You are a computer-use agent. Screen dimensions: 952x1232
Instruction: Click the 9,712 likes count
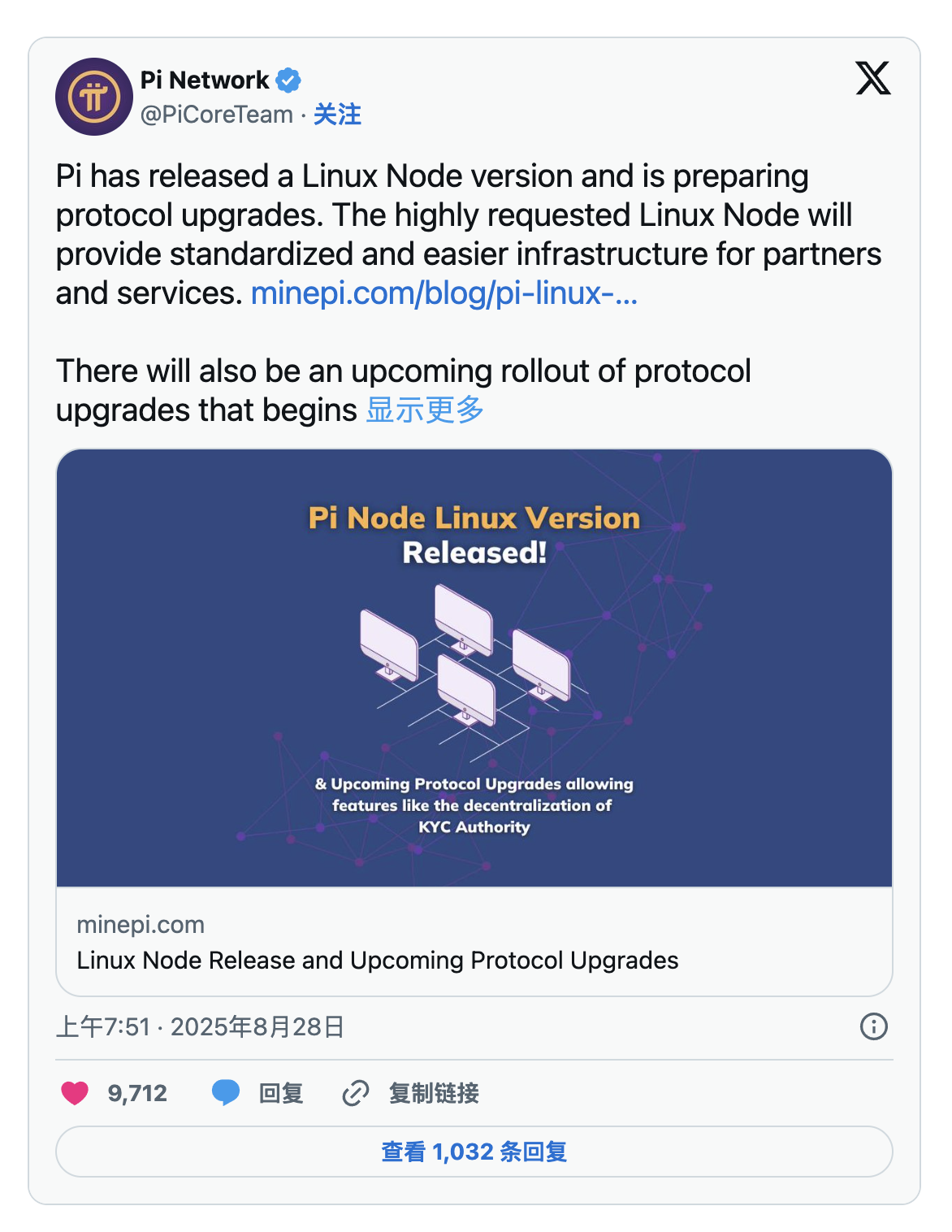[137, 1093]
